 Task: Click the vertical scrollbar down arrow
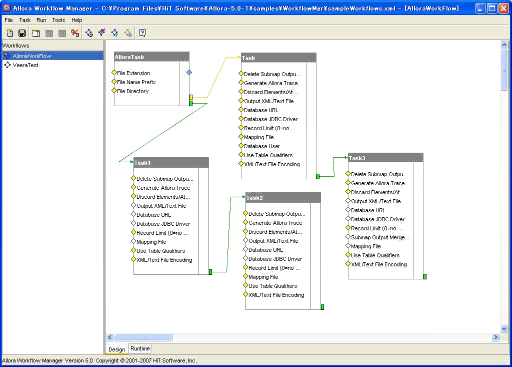(504, 329)
